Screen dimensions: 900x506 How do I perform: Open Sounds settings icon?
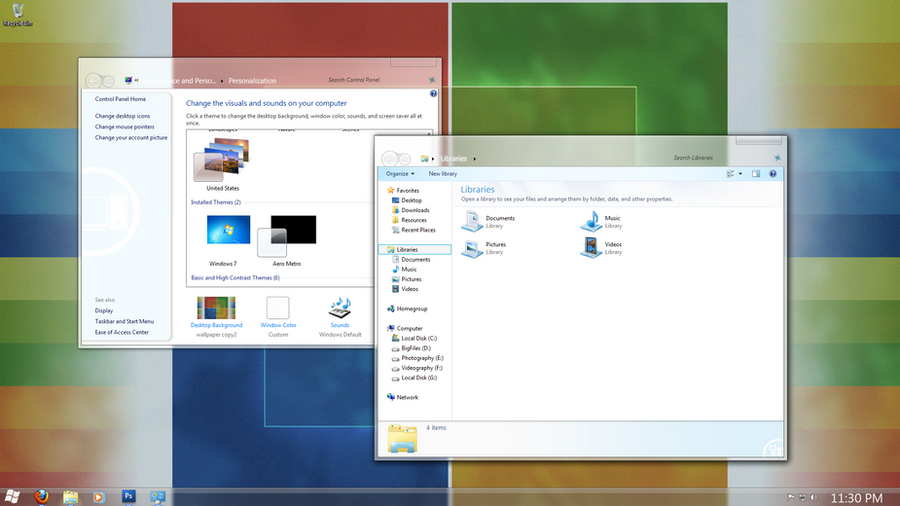[340, 308]
